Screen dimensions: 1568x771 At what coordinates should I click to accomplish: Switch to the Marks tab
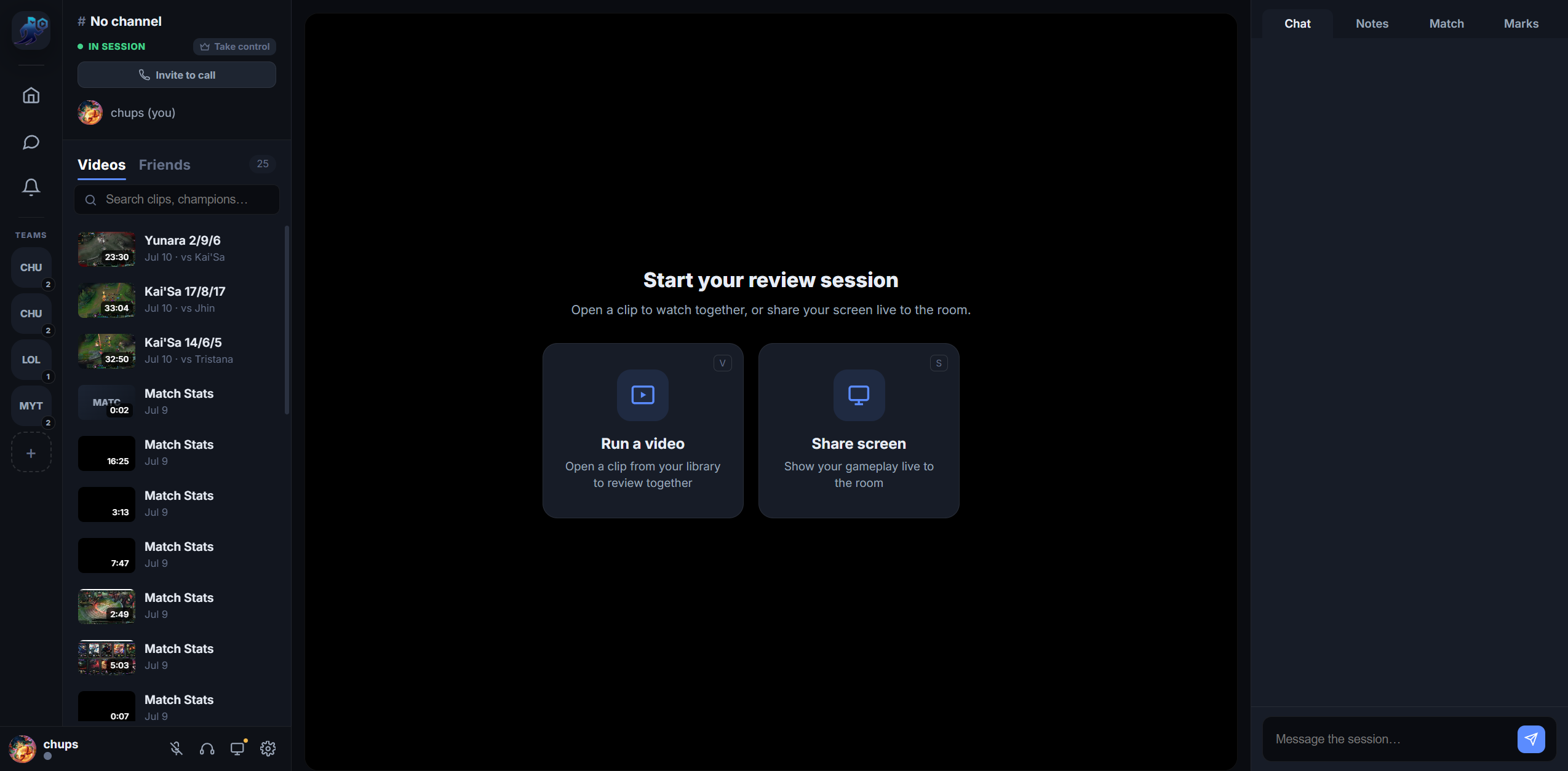point(1521,23)
